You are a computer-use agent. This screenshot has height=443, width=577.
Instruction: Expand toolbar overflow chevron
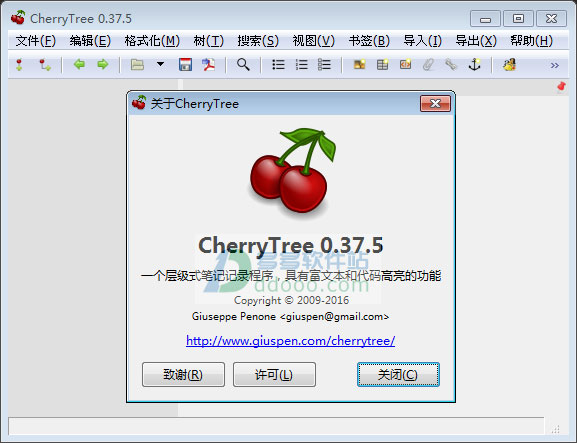pos(555,65)
